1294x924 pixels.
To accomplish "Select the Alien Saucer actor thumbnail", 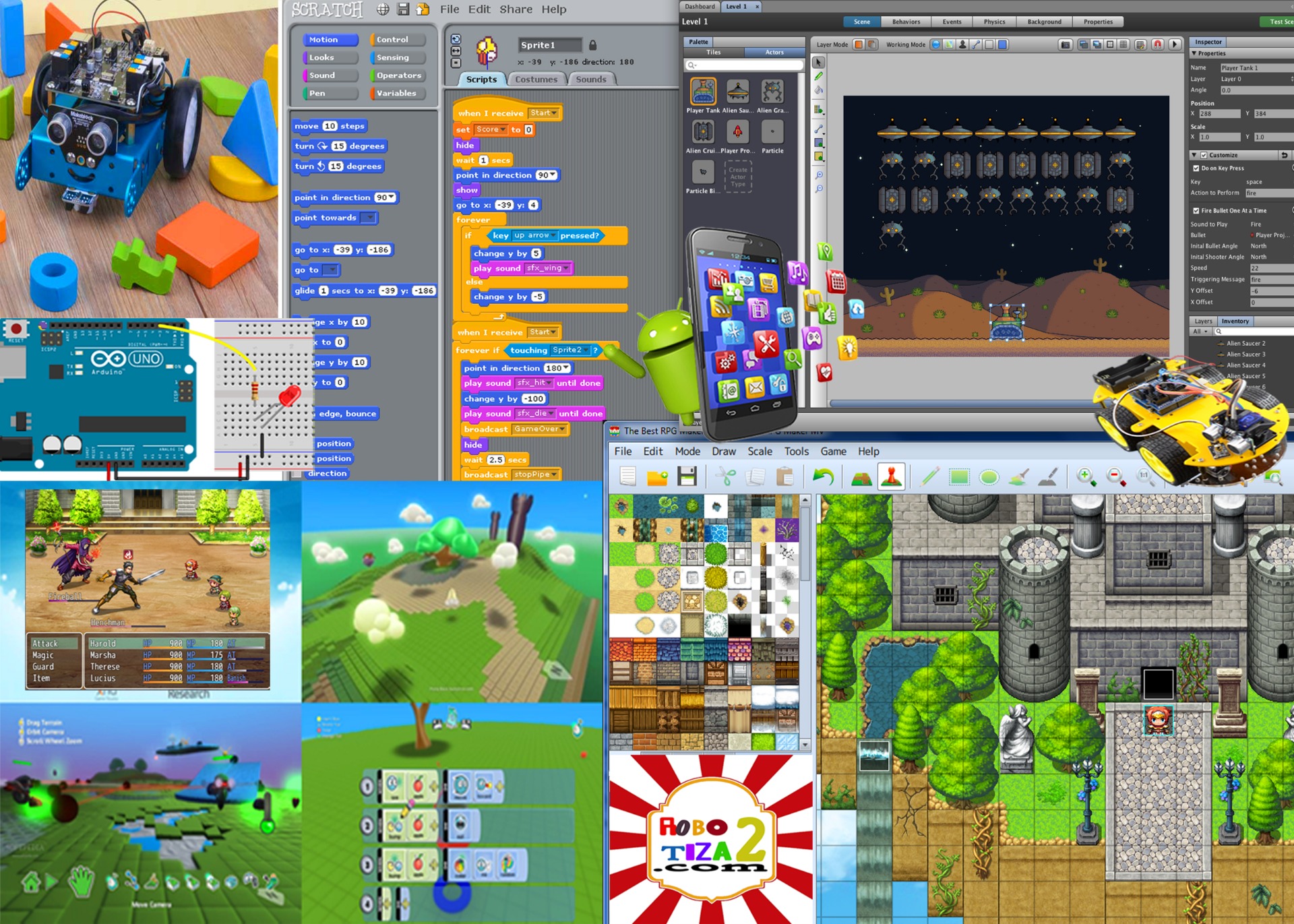I will (x=737, y=92).
